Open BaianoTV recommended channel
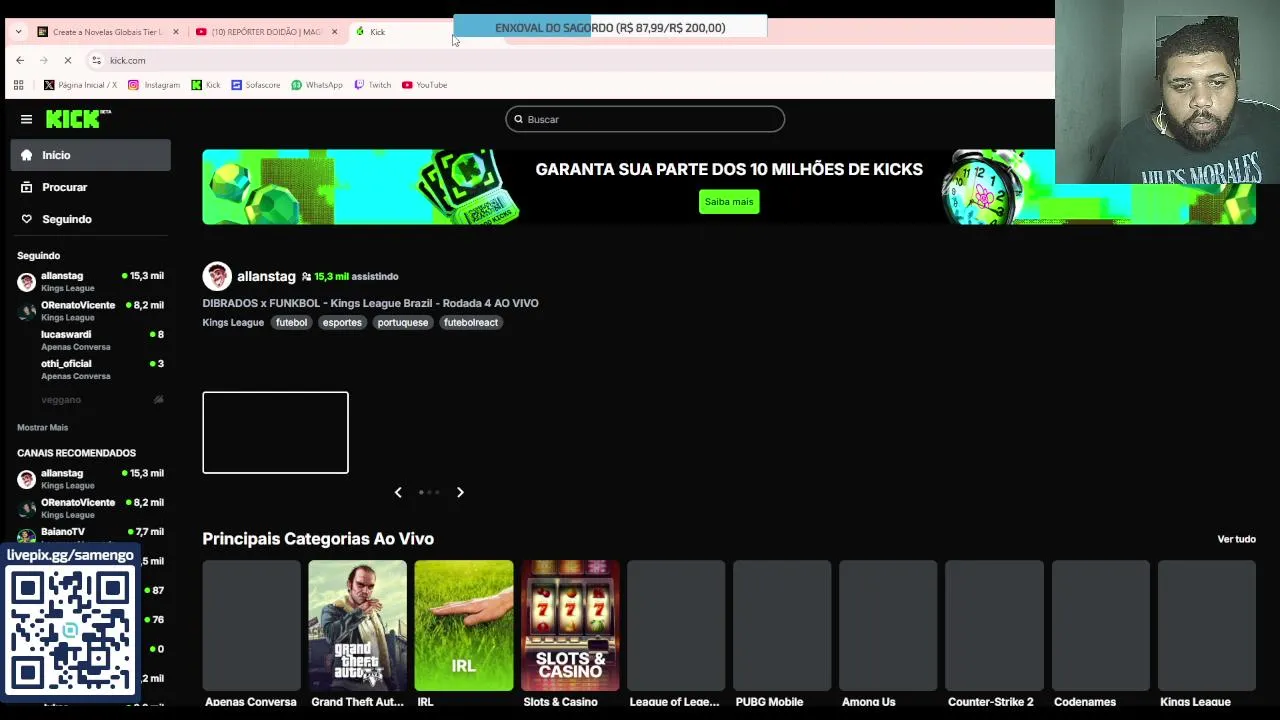The image size is (1280, 720). coord(91,535)
